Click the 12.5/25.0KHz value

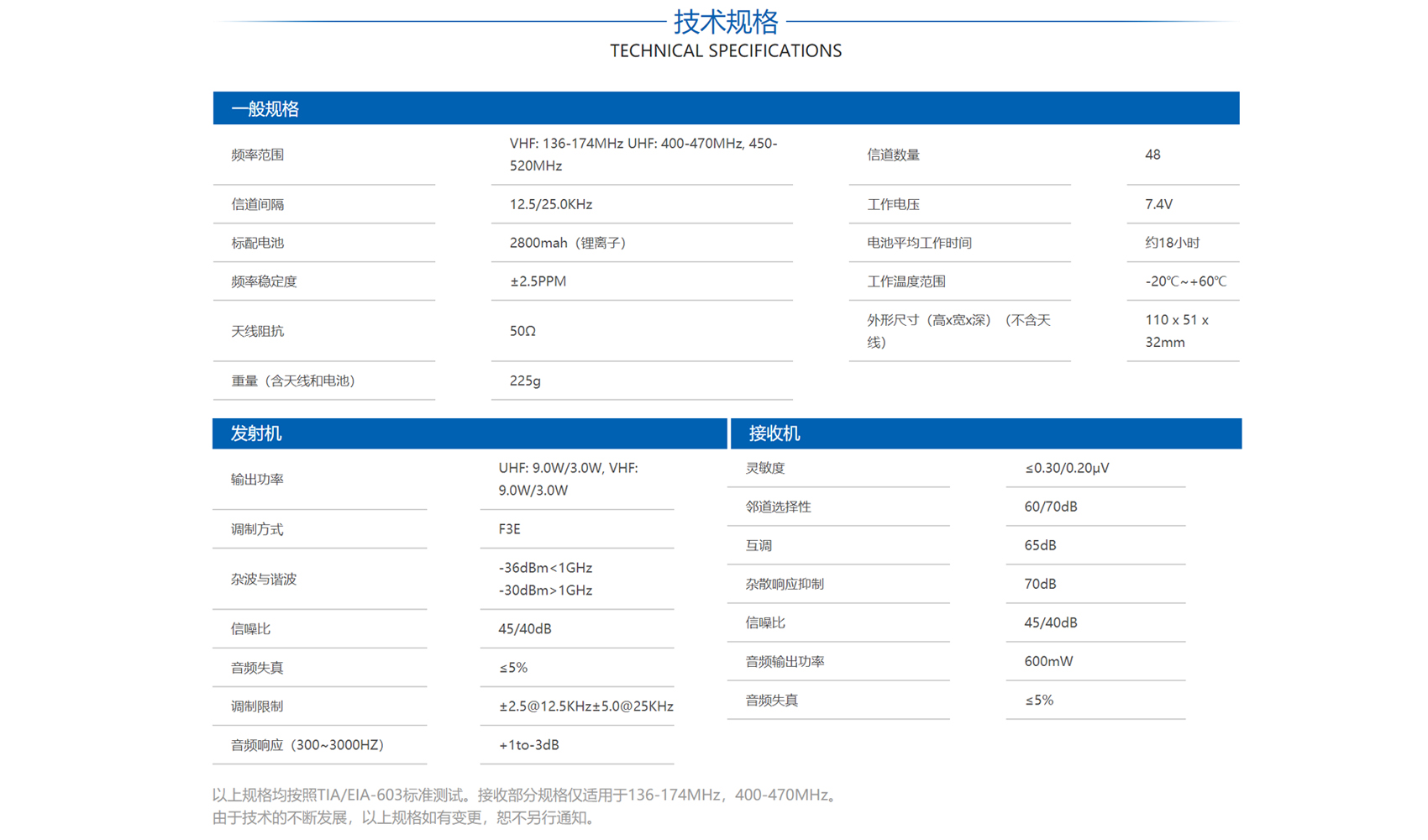[551, 204]
